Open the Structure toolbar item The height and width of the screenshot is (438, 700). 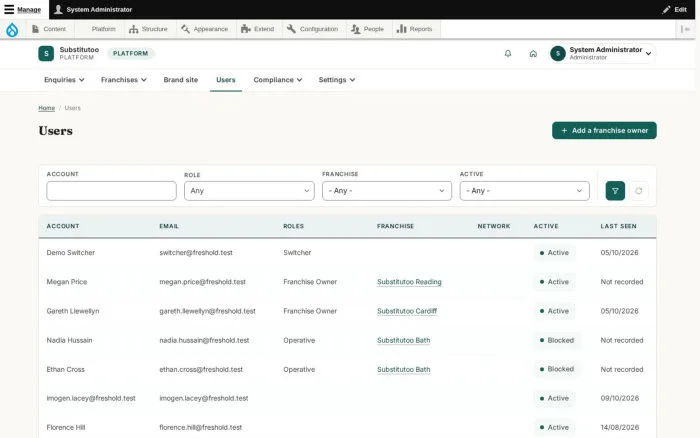pyautogui.click(x=148, y=29)
